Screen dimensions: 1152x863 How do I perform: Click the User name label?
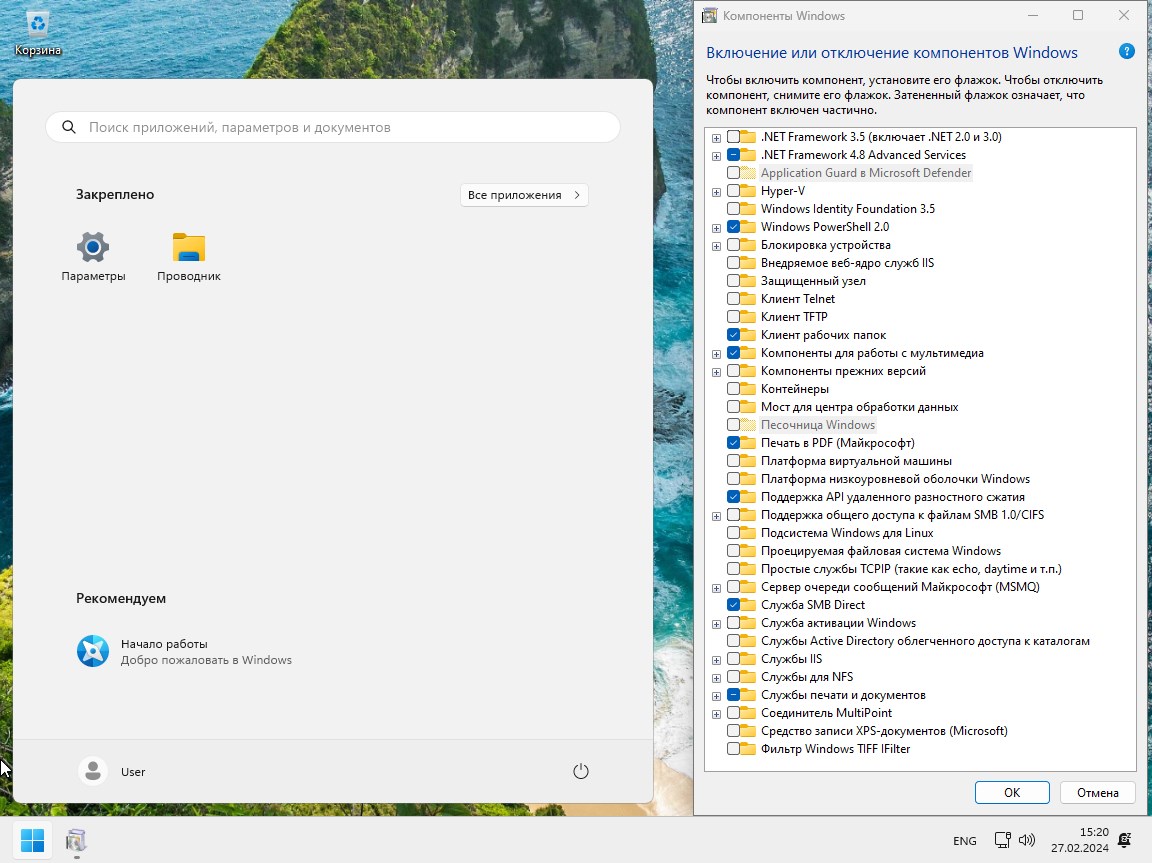click(133, 772)
